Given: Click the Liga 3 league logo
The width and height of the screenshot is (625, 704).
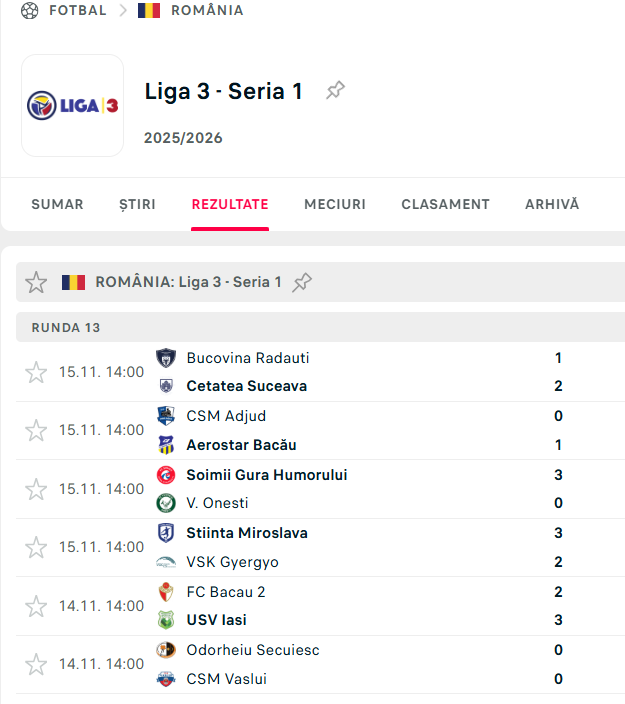Looking at the screenshot, I should coord(72,105).
